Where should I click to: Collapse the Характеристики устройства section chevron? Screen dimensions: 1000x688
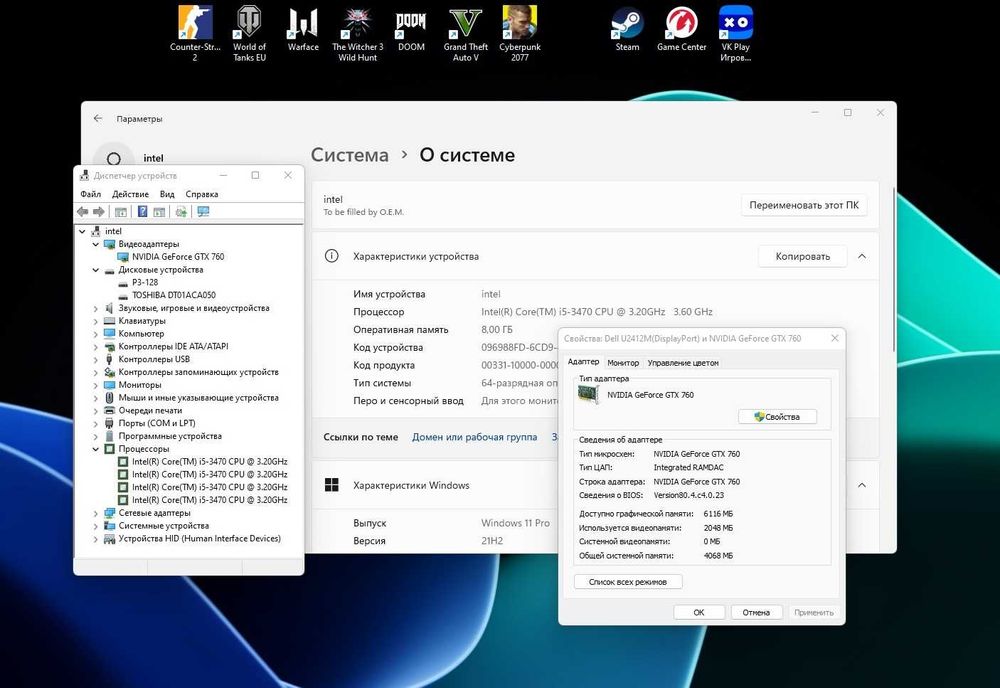tap(862, 256)
